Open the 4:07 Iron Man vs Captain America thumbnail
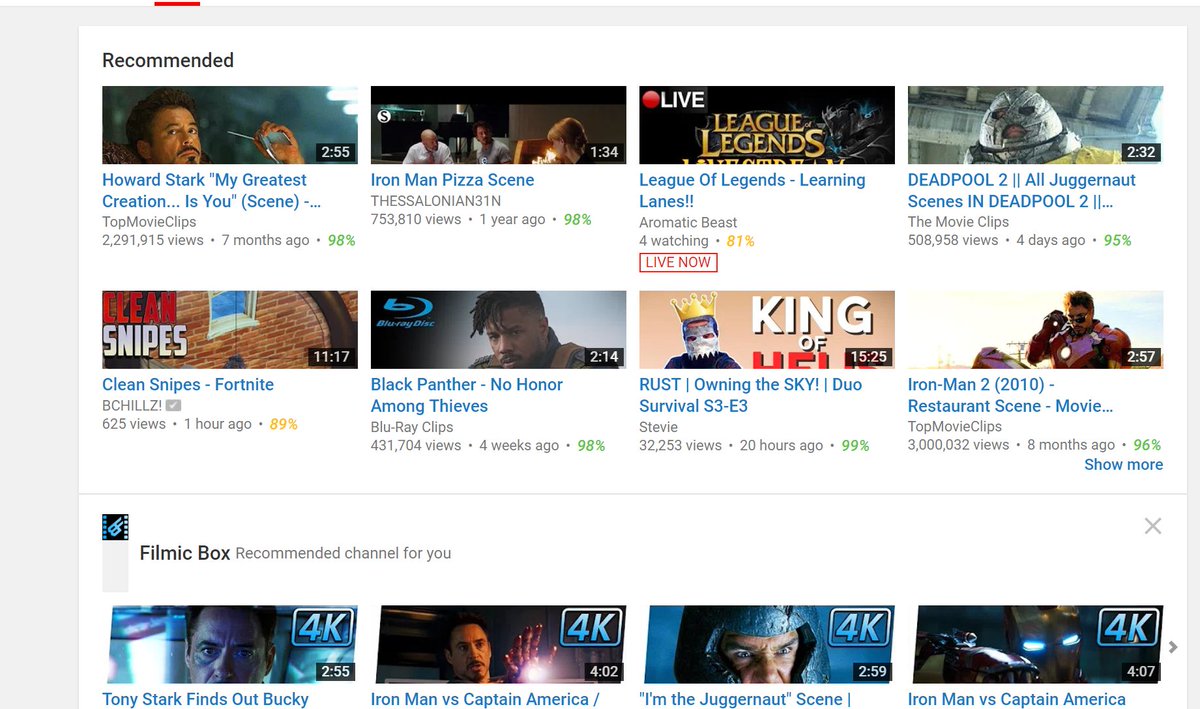Screen dimensions: 1200x709 pyautogui.click(x=1035, y=644)
